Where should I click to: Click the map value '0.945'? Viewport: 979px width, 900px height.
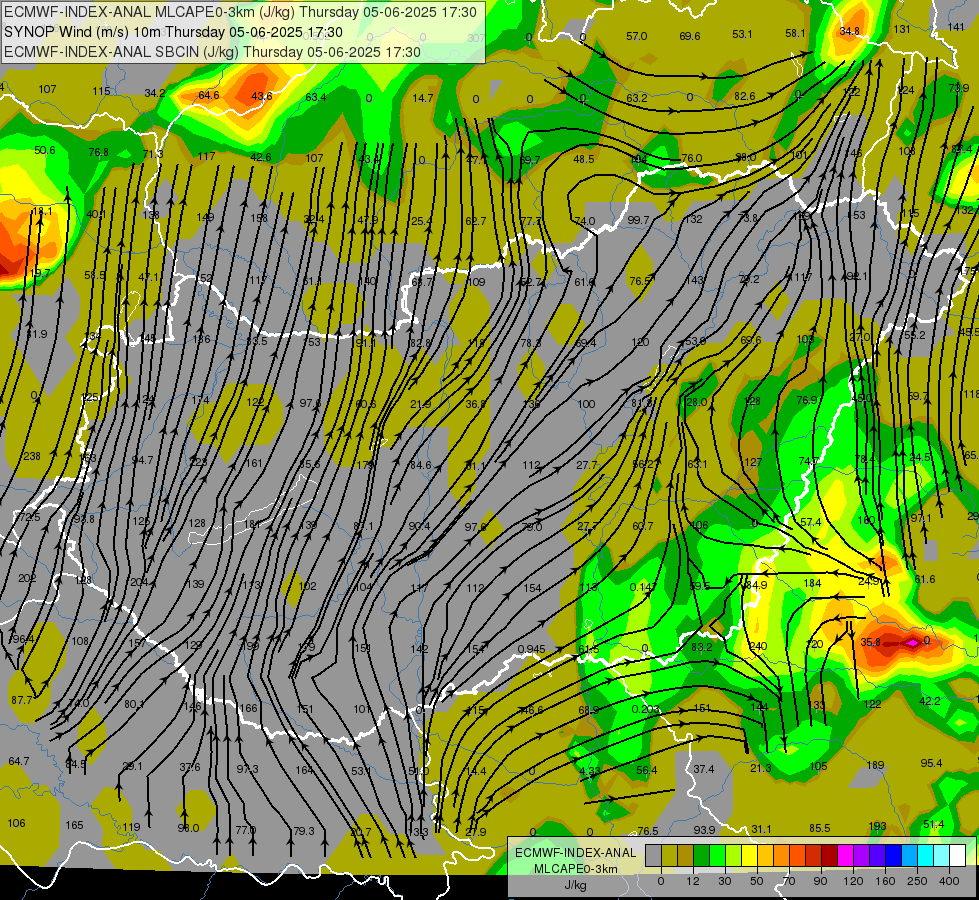click(x=531, y=649)
